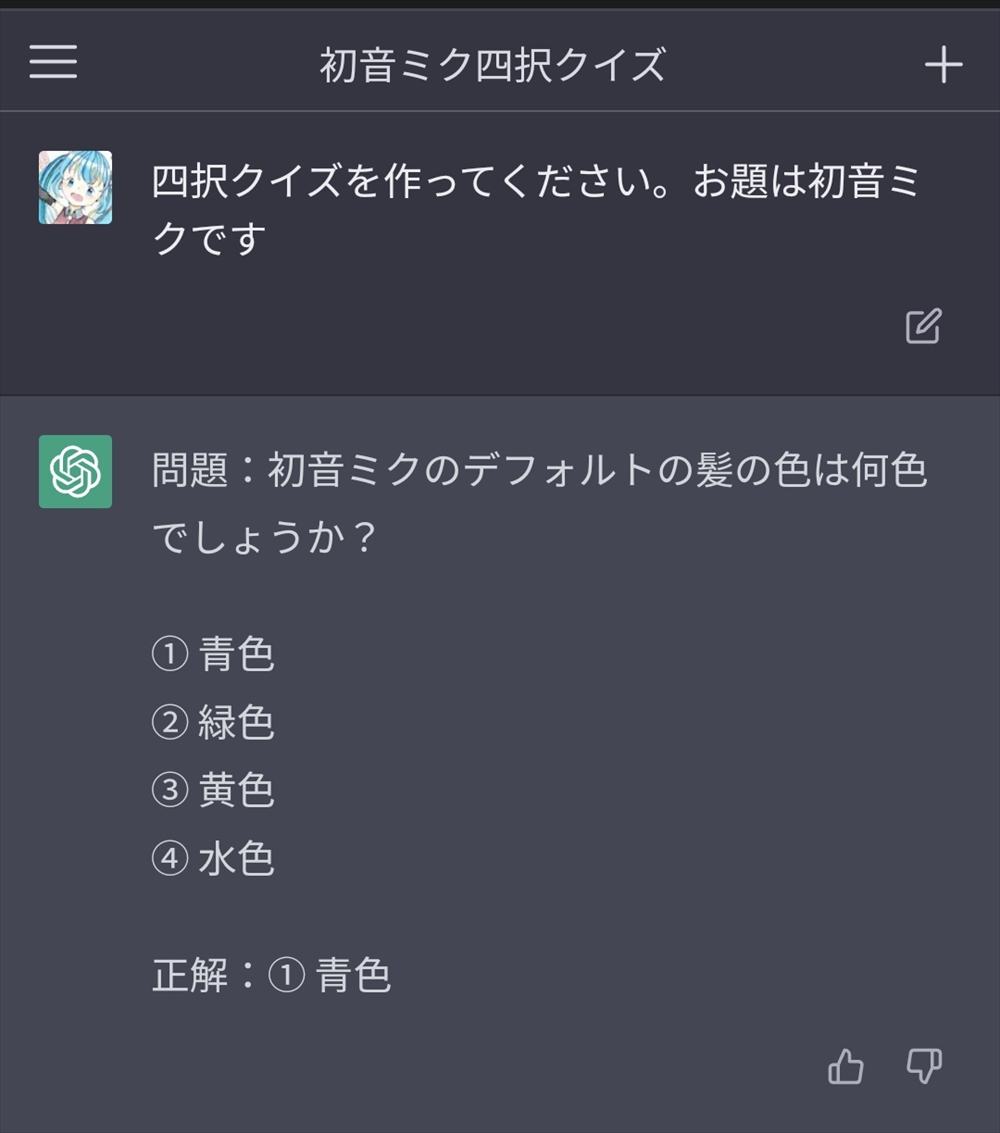
Task: Select answer option ④ 水色
Action: click(x=213, y=859)
